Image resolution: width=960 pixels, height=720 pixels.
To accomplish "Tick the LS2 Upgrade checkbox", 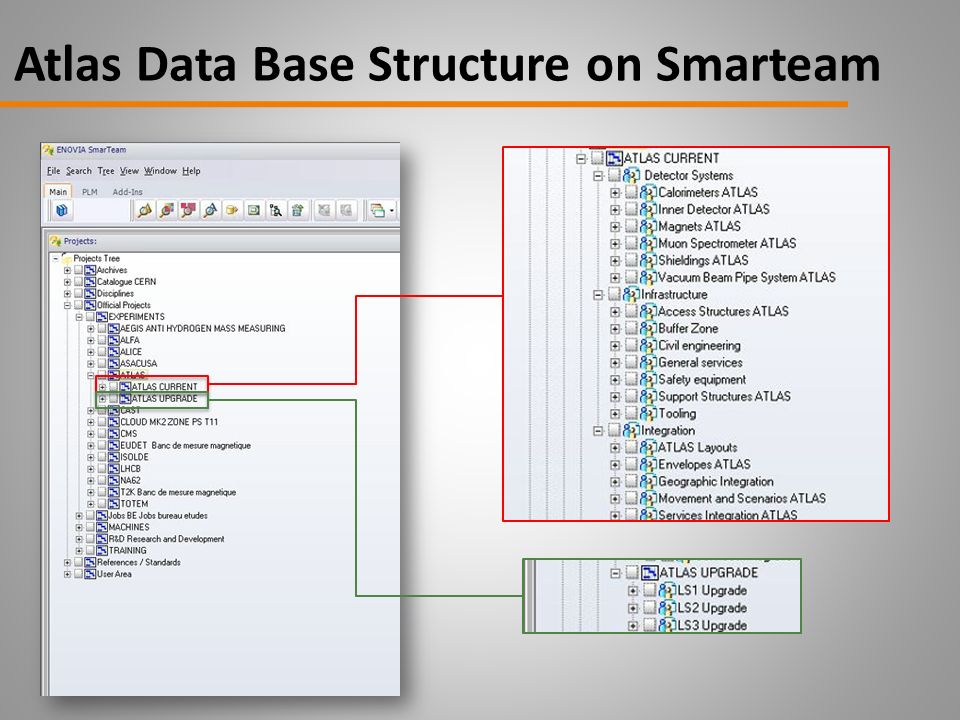I will coord(650,608).
